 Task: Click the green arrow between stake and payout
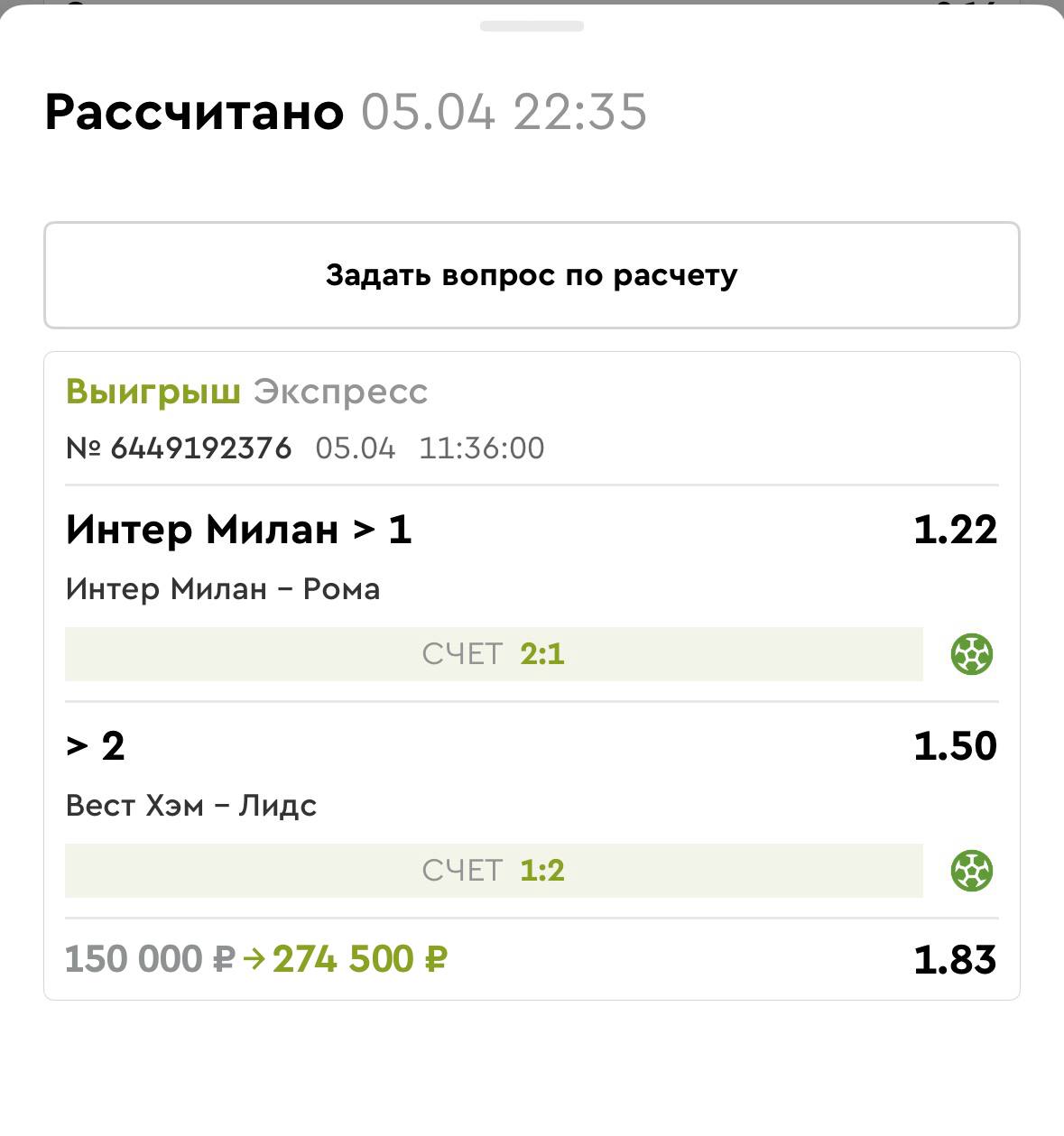(x=254, y=959)
